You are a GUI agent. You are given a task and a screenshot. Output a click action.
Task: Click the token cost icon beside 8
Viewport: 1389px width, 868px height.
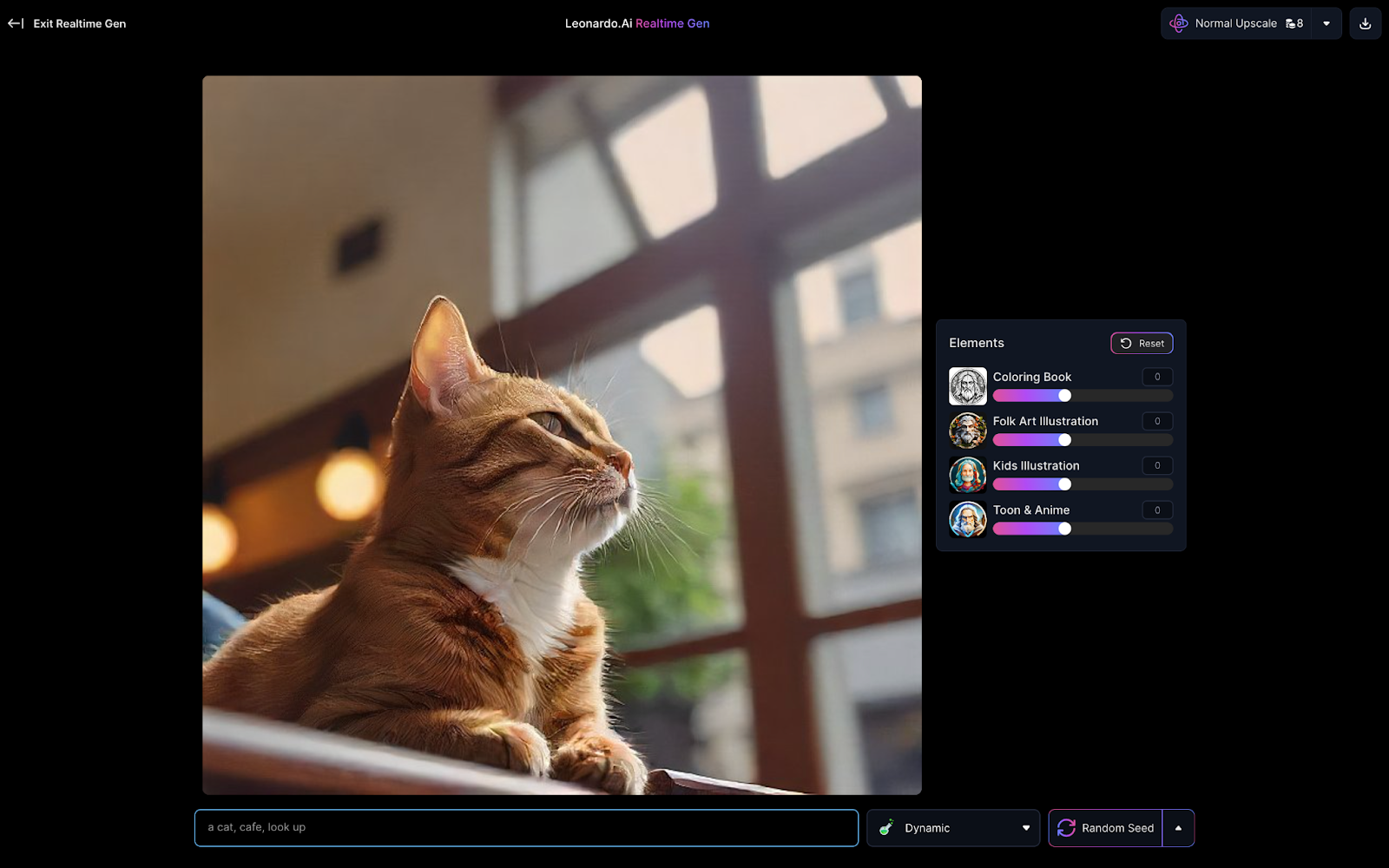point(1290,23)
